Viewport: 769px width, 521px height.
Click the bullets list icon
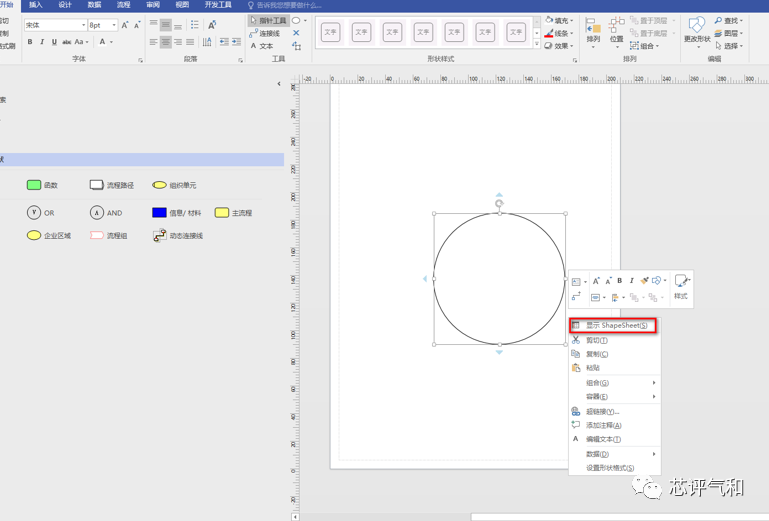tap(195, 25)
